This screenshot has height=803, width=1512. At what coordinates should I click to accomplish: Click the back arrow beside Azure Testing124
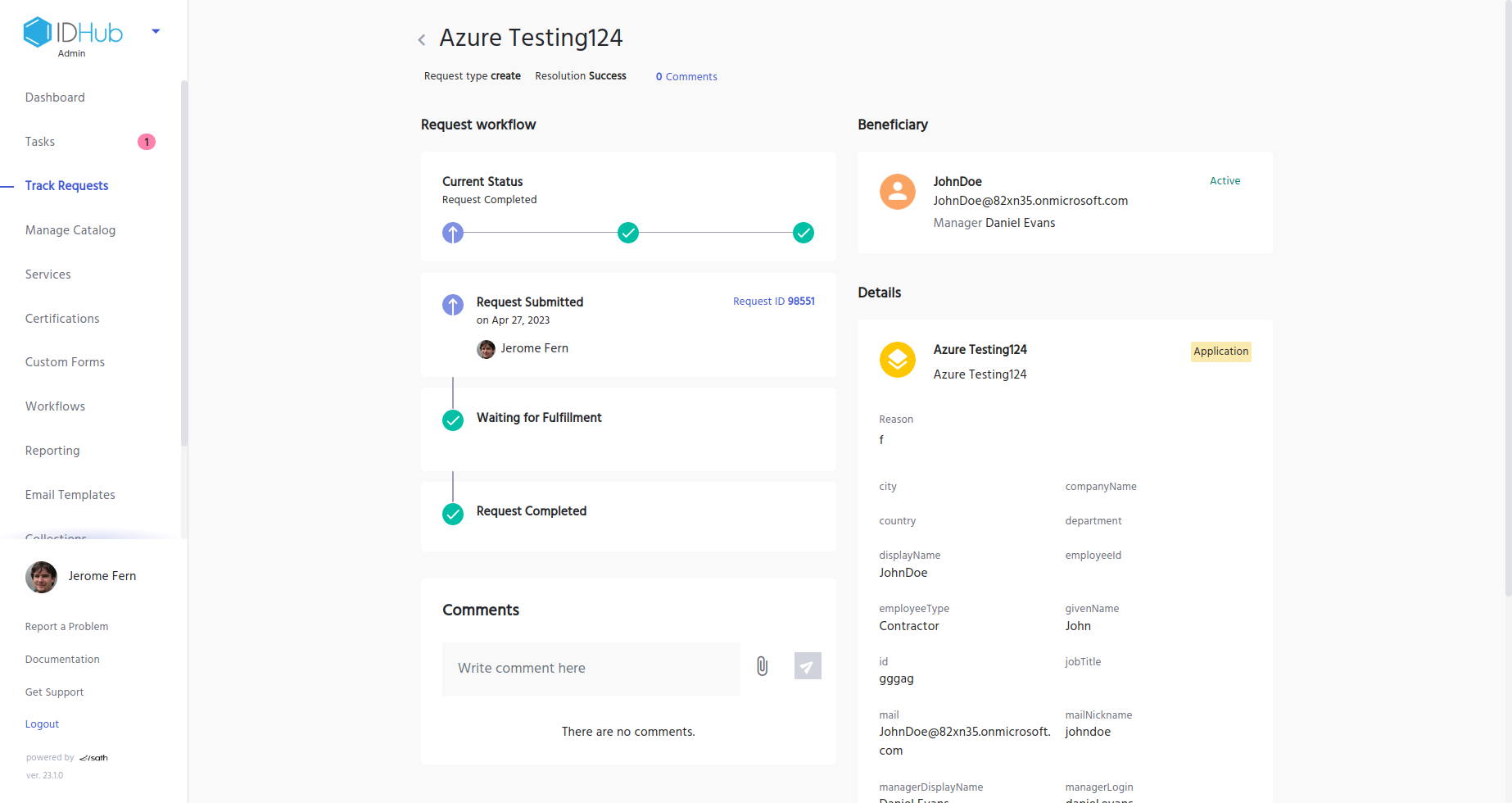(x=422, y=39)
